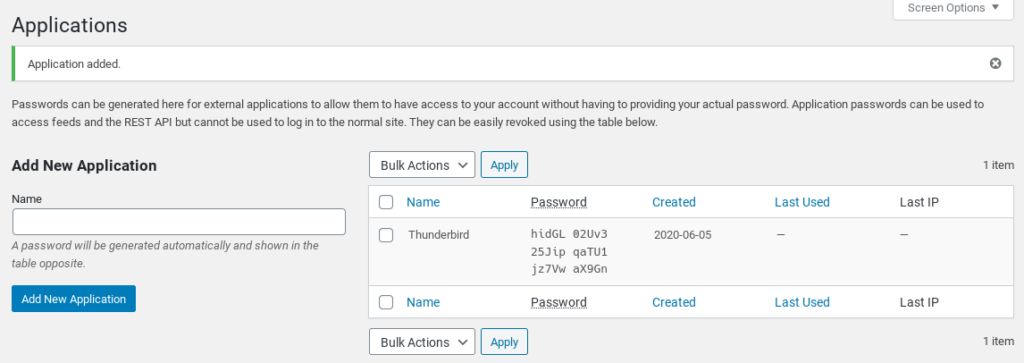Click the Password column header label
Screen dimensions: 1024x363
click(558, 202)
